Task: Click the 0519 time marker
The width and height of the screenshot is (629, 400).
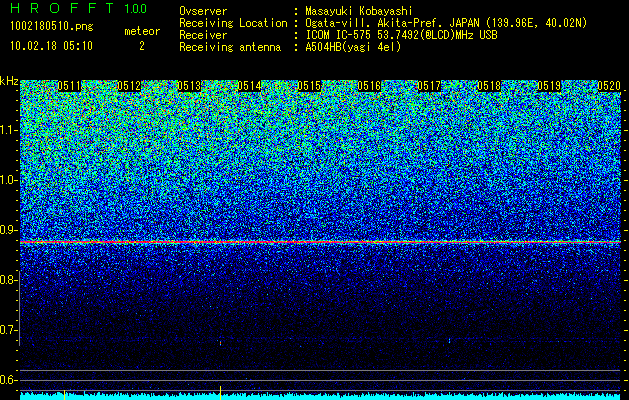Action: (549, 86)
